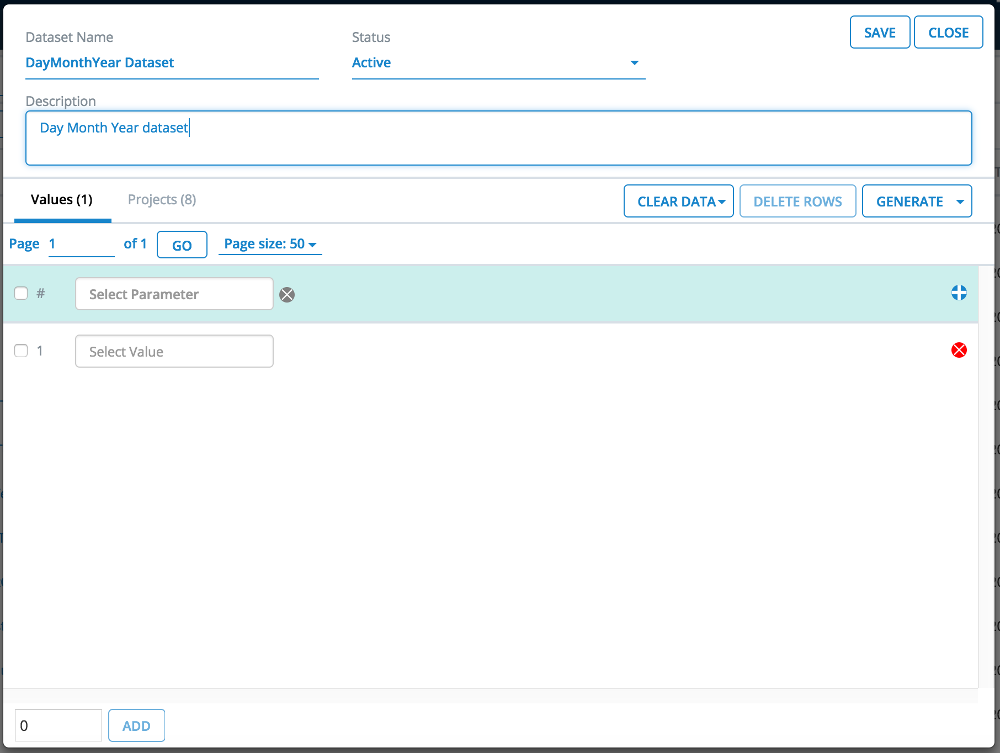Expand the Clear Data dropdown
This screenshot has height=753, width=1000.
(679, 201)
